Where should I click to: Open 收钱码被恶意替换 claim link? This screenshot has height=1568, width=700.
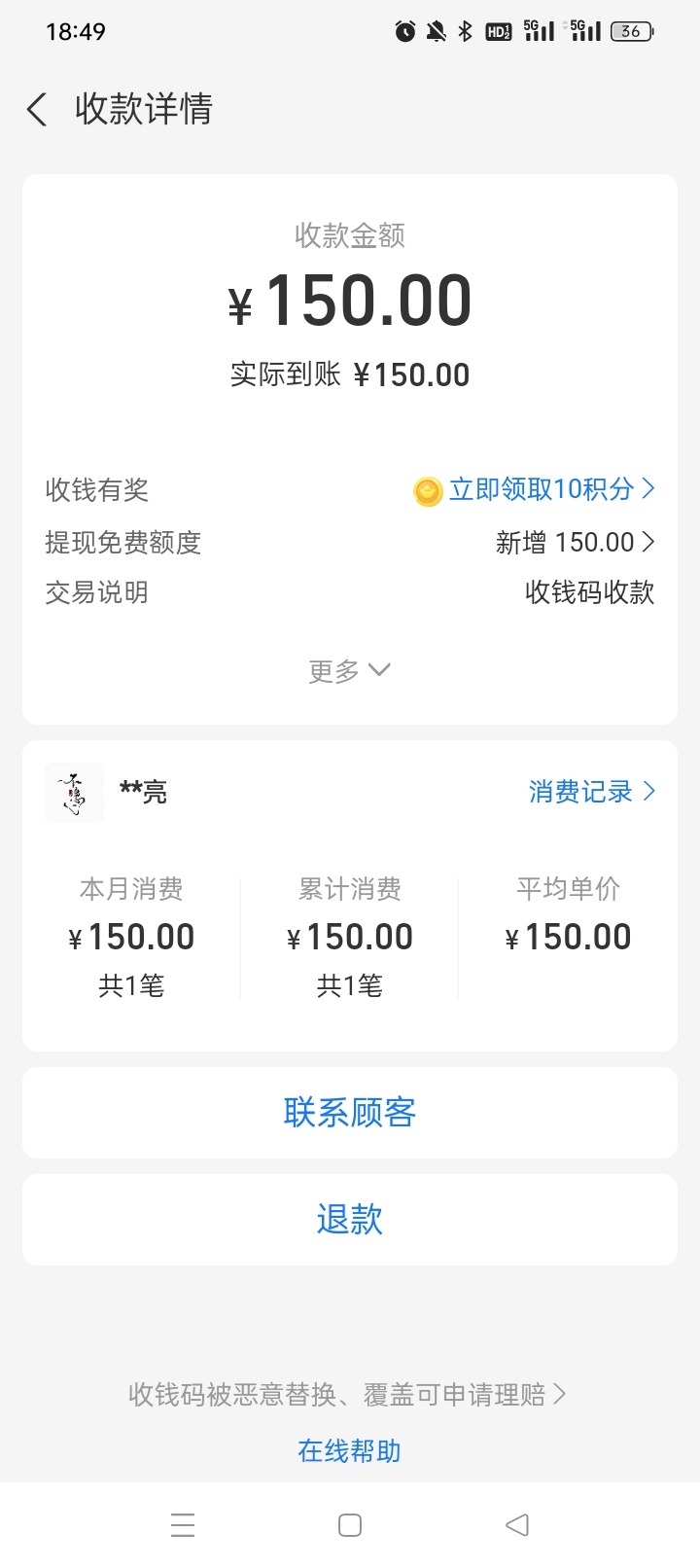[347, 1395]
